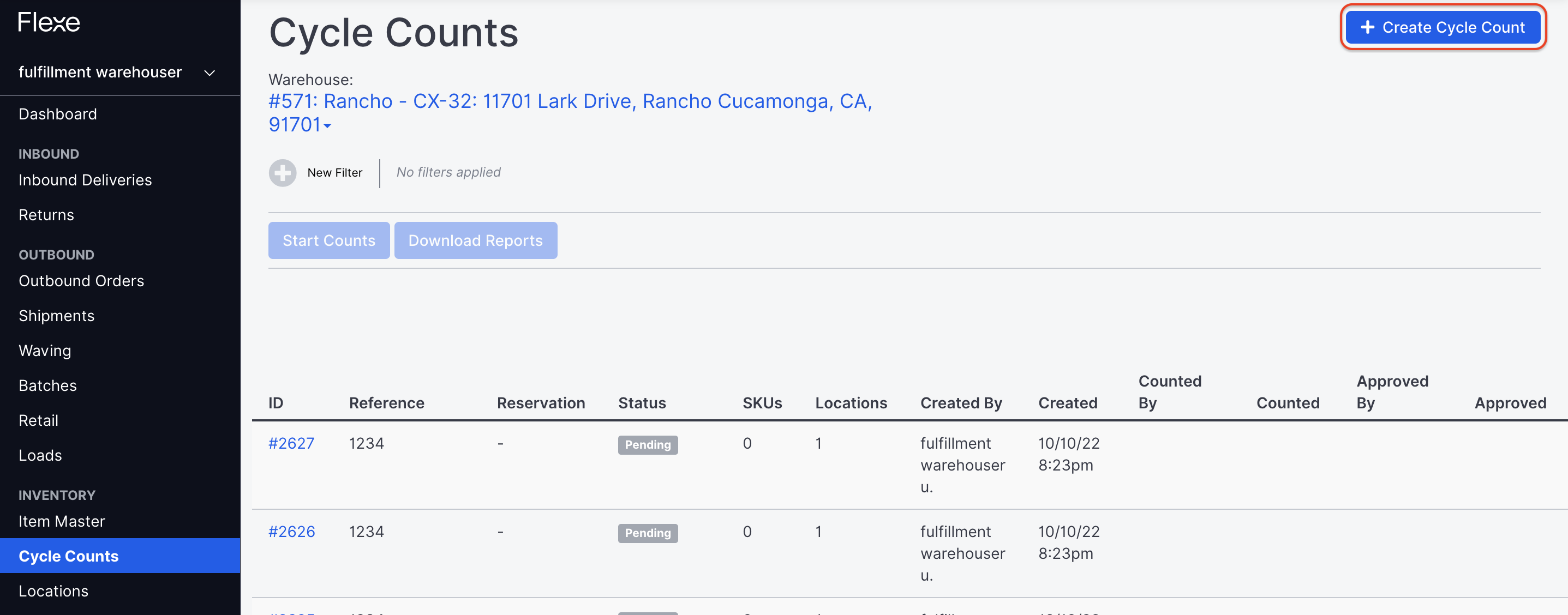Open the Loads page

point(40,454)
